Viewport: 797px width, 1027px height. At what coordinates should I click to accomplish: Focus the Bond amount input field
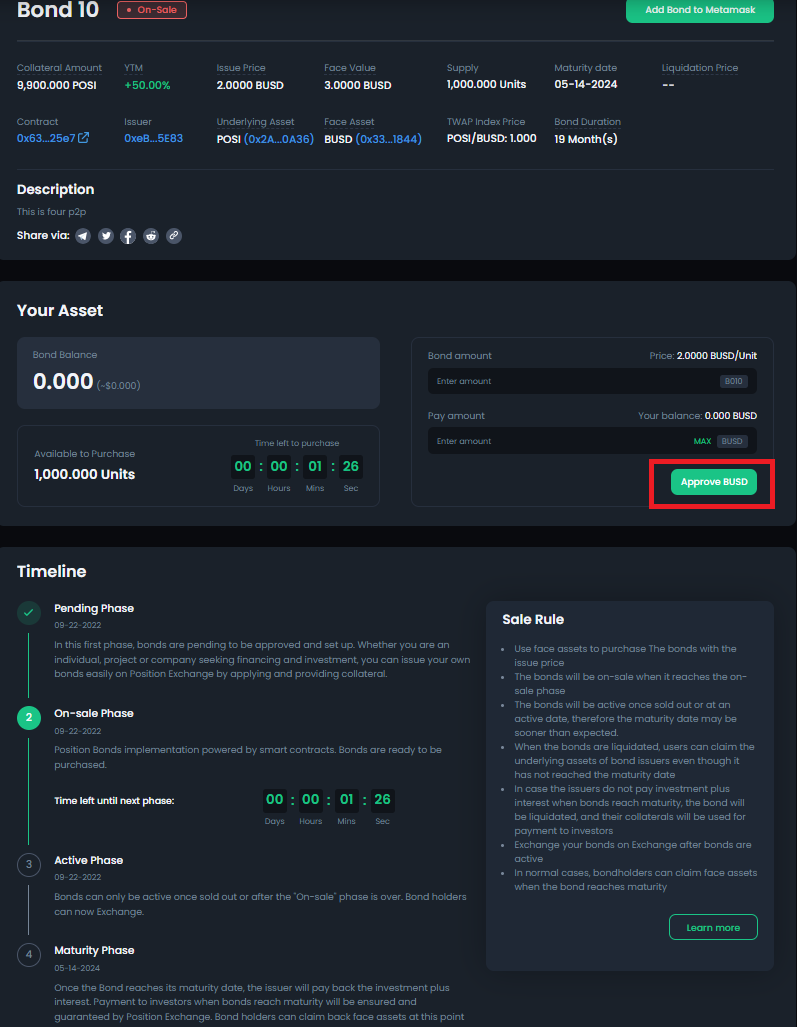pos(570,381)
